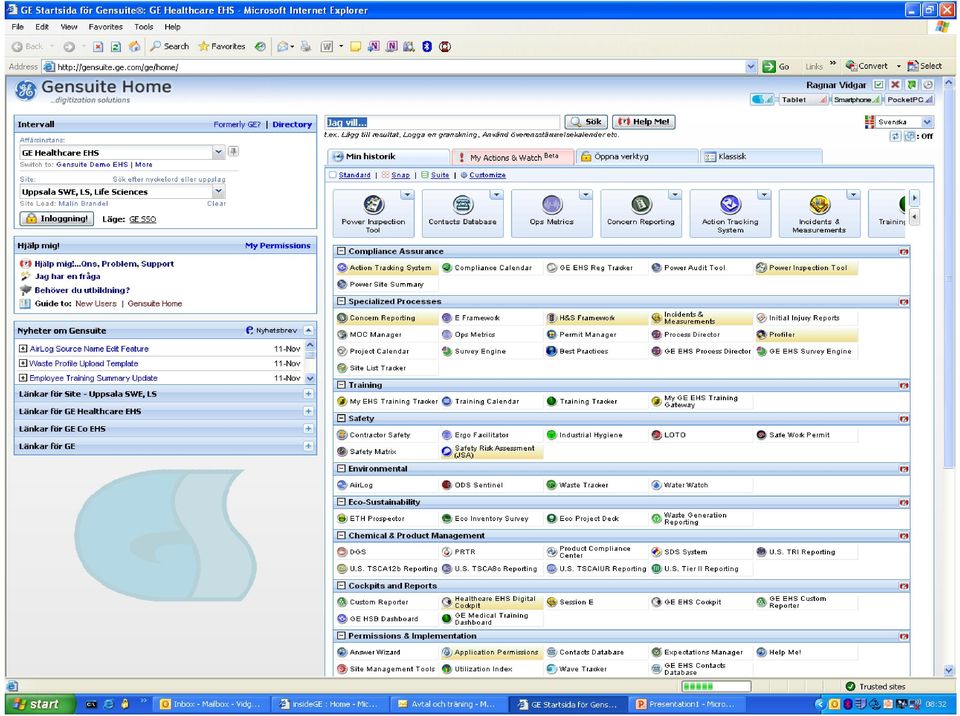The image size is (960, 716).
Task: Switch to the Öppna verktyg tab
Action: tap(637, 157)
